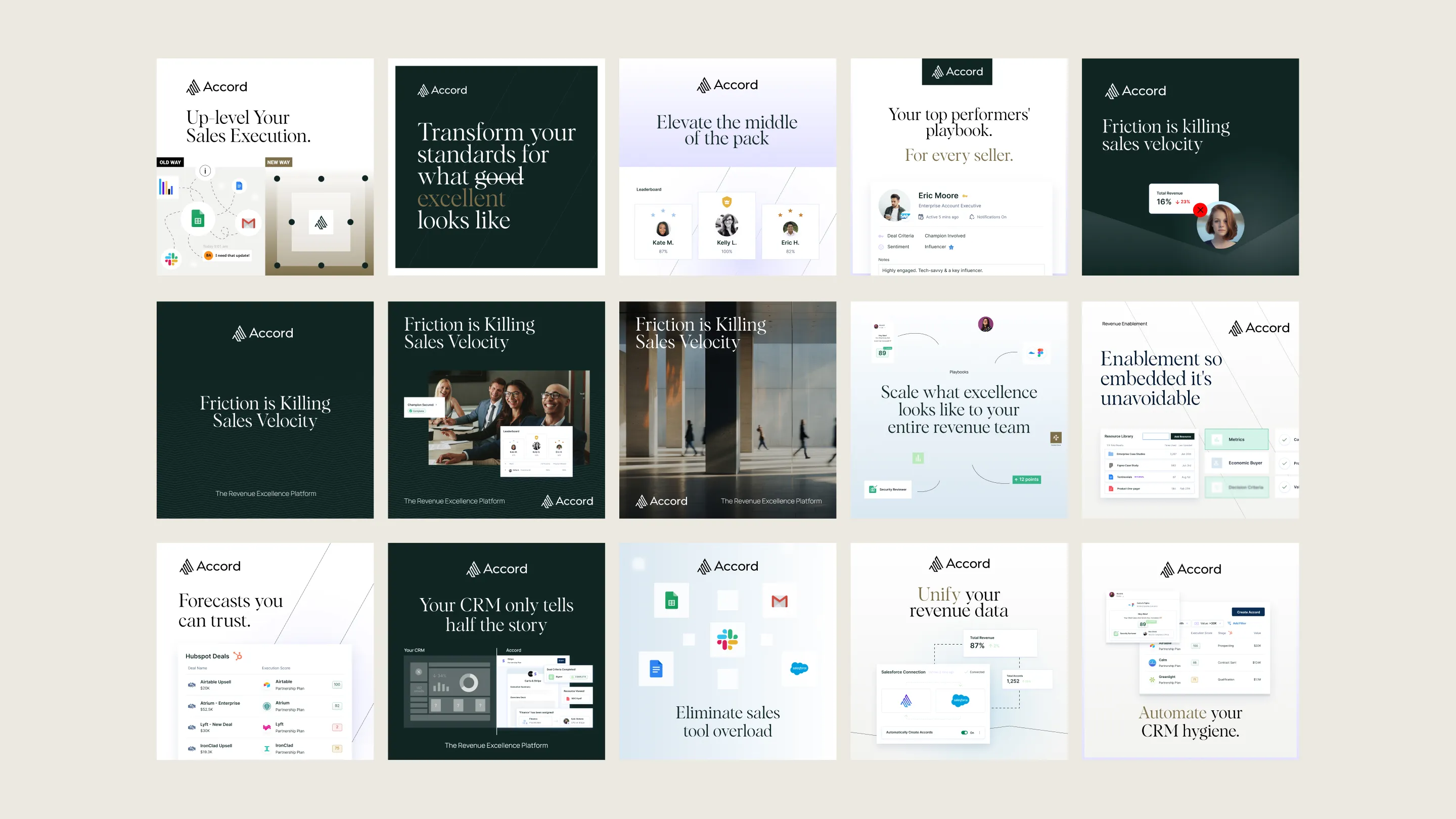Viewport: 1456px width, 819px height.
Task: Click the info icon near OLD WAY label
Action: [x=205, y=171]
